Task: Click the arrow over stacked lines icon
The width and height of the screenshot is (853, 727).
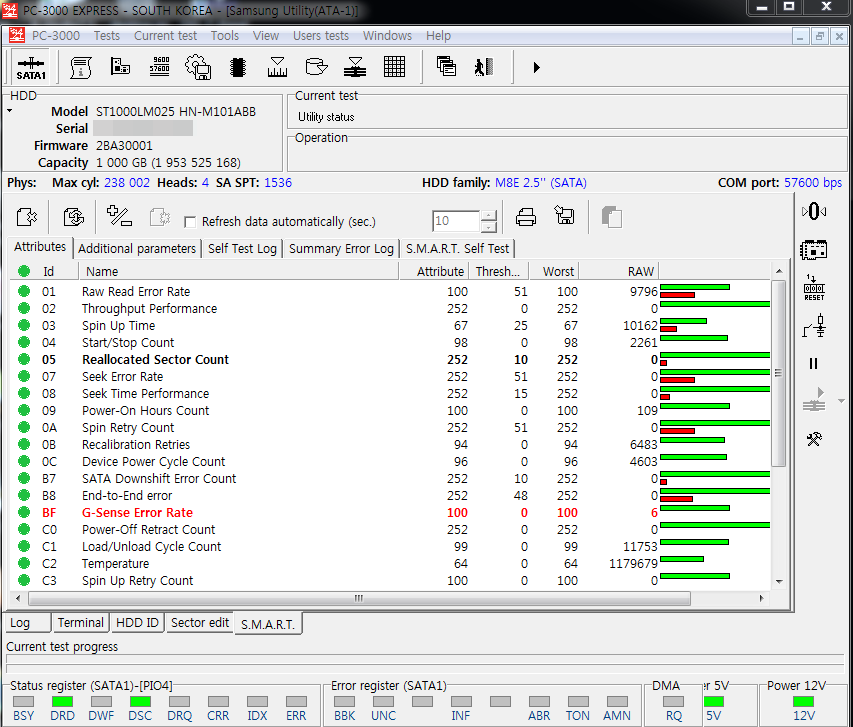Action: coord(355,67)
